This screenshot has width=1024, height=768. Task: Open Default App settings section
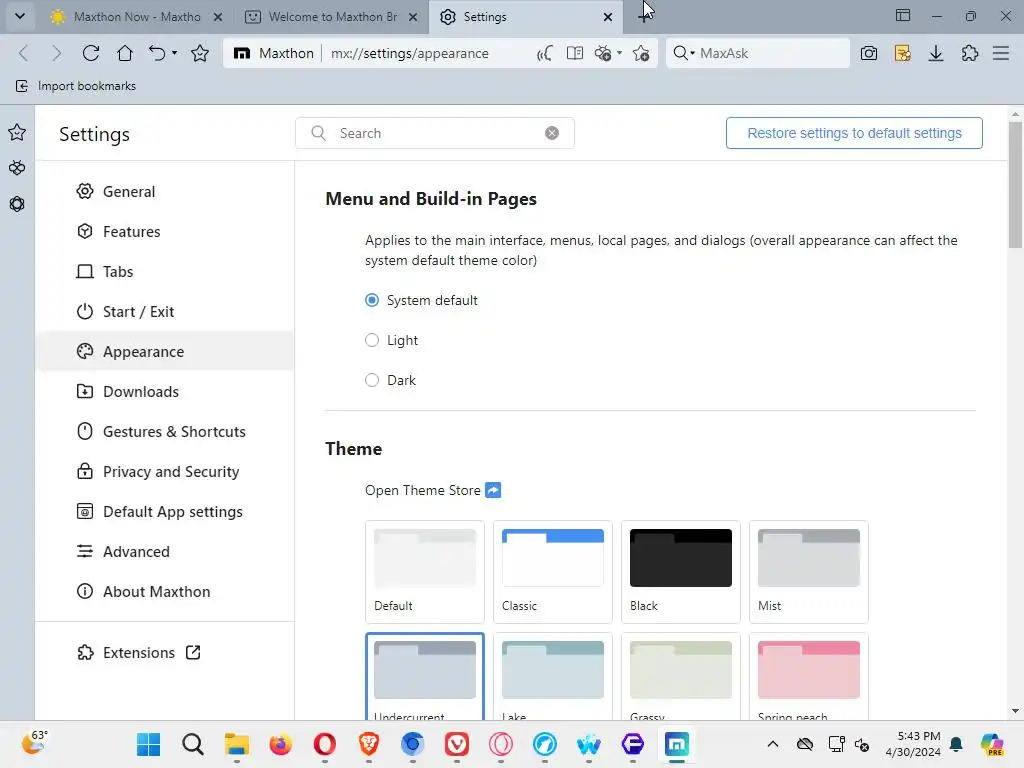click(x=165, y=511)
